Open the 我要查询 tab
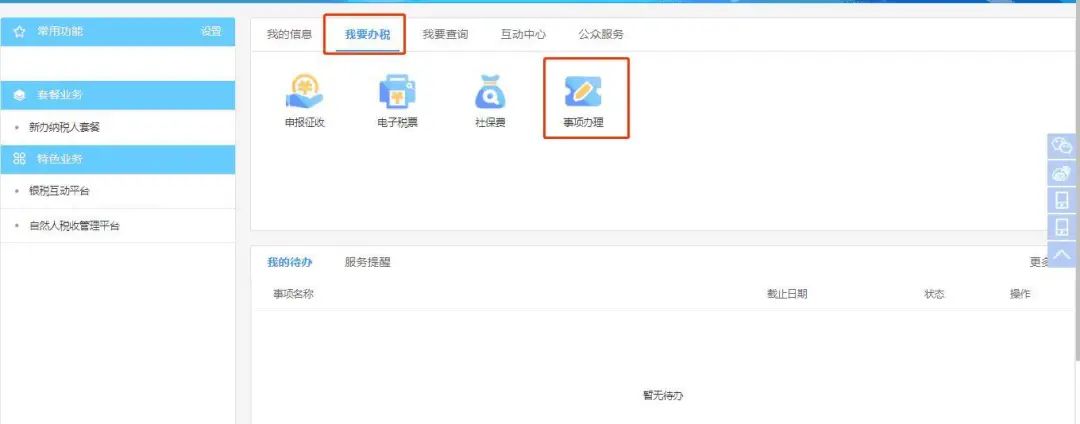Screen dimensions: 1080x424 pyautogui.click(x=445, y=34)
